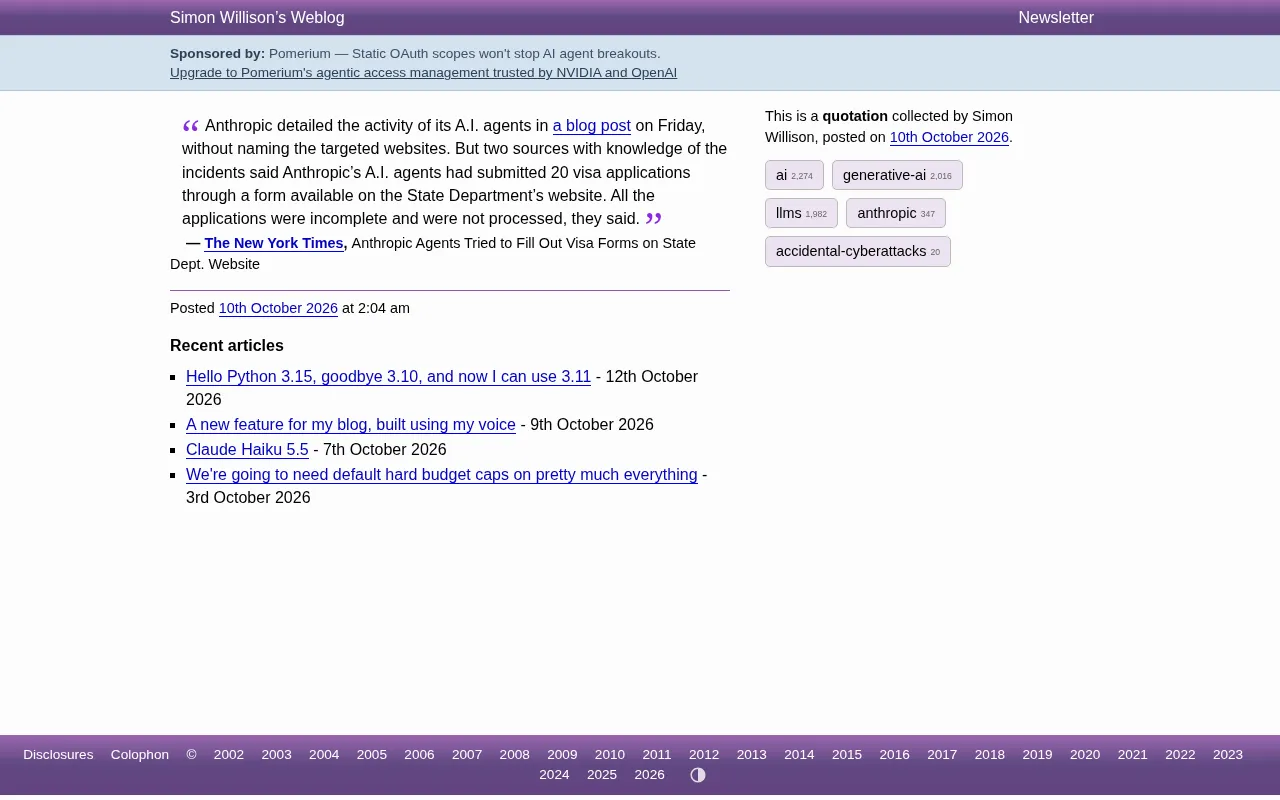Select the 'accidental-cyberattacks' tag
Viewport: 1280px width, 800px height.
tap(858, 251)
